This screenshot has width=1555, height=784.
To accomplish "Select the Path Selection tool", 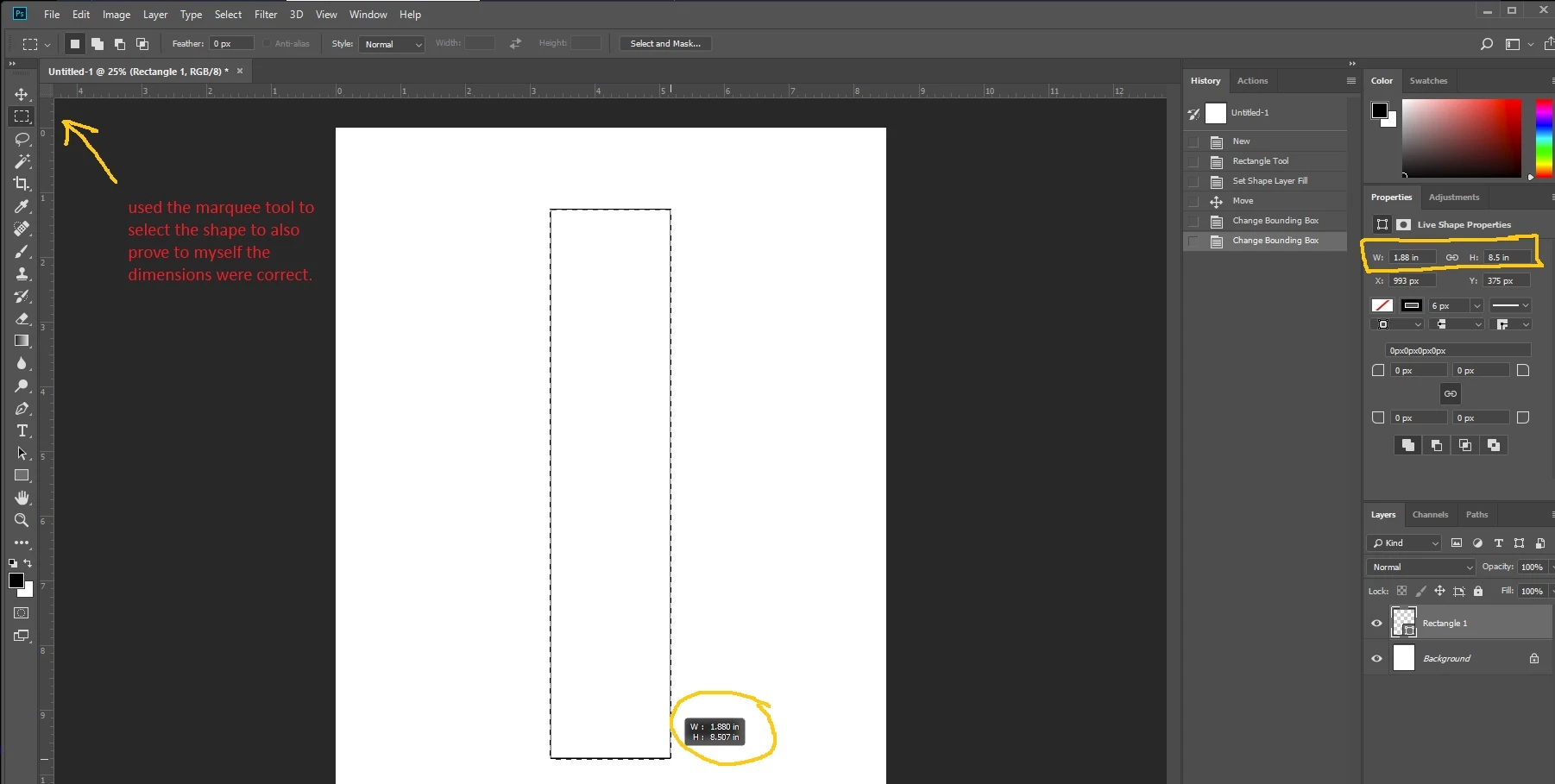I will [22, 453].
